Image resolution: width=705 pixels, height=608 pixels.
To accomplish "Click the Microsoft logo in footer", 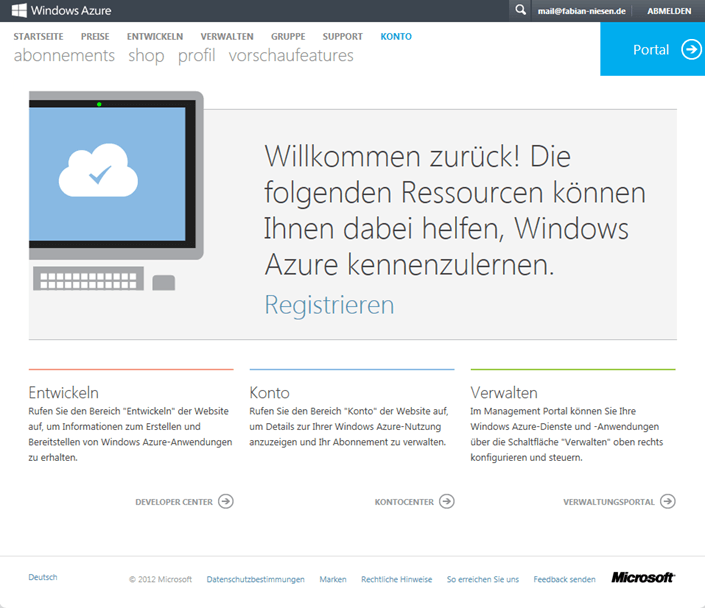I will coord(643,577).
